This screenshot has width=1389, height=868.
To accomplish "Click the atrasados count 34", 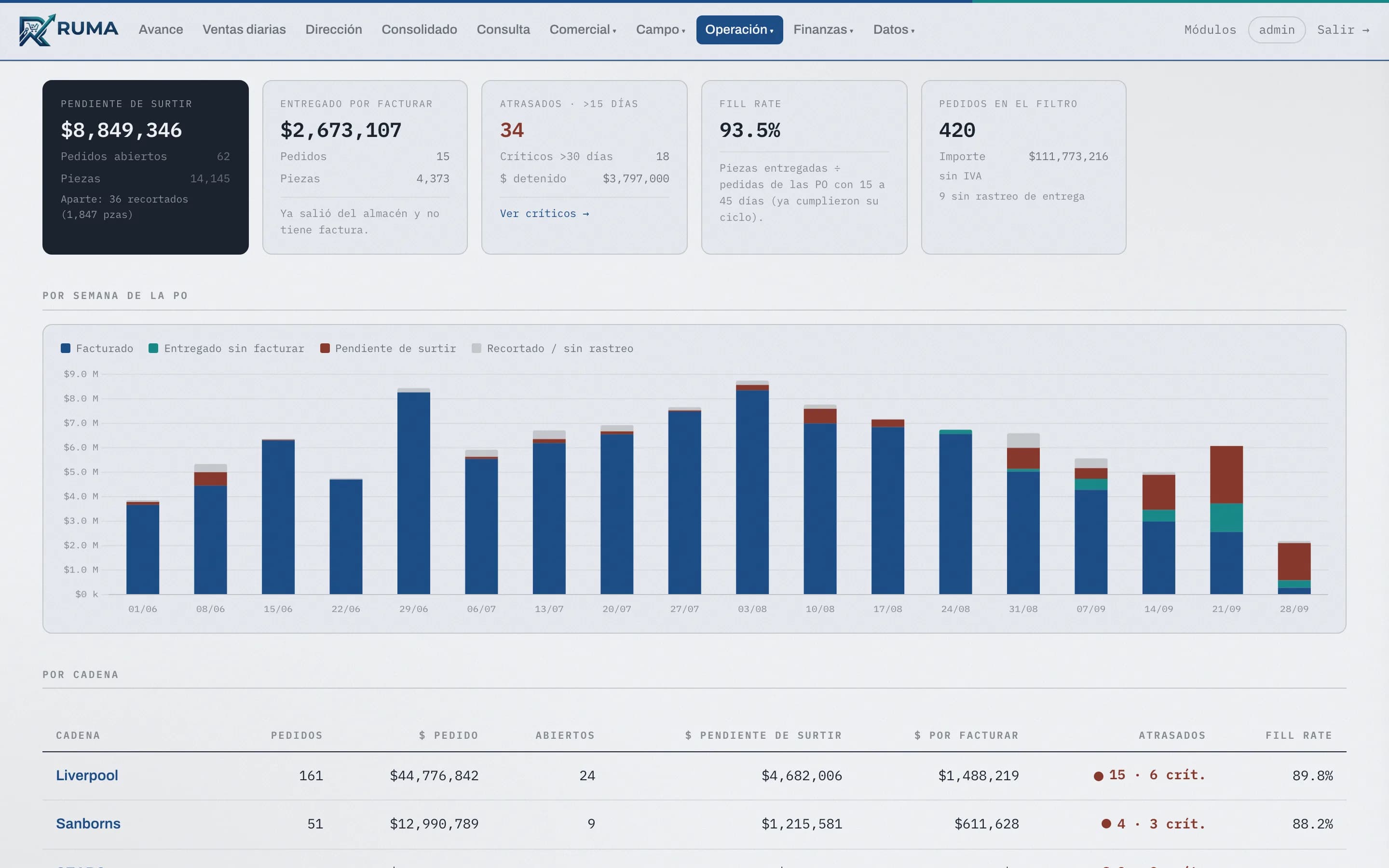I will [x=512, y=130].
